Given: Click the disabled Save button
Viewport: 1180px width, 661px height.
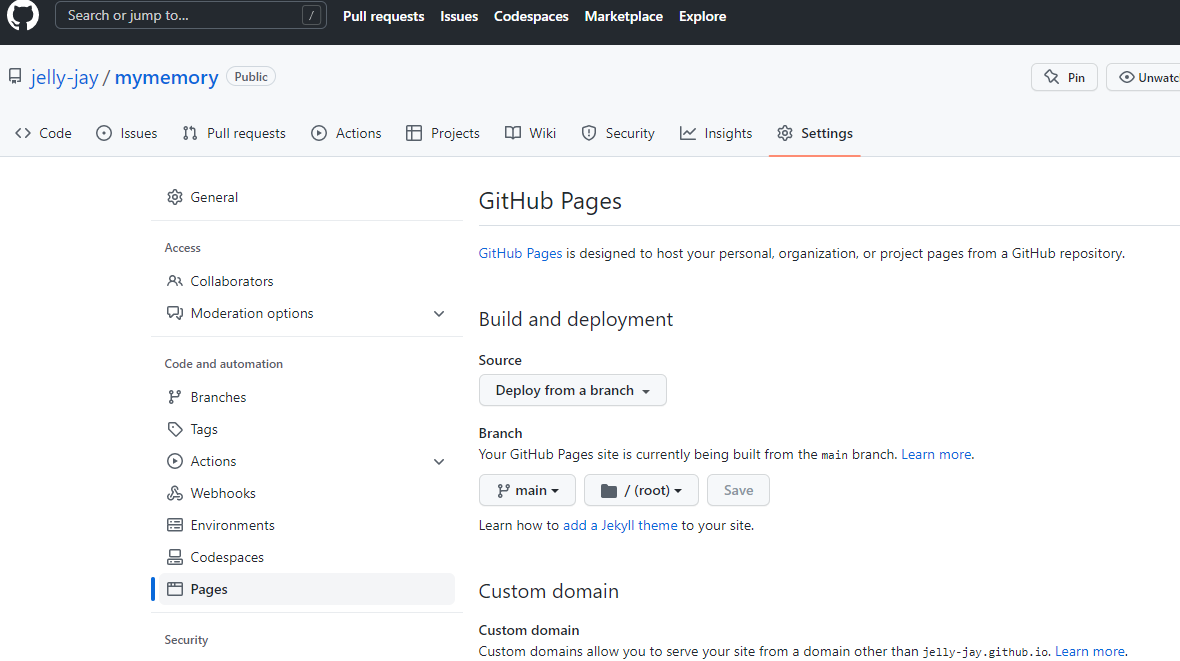Looking at the screenshot, I should click(738, 490).
